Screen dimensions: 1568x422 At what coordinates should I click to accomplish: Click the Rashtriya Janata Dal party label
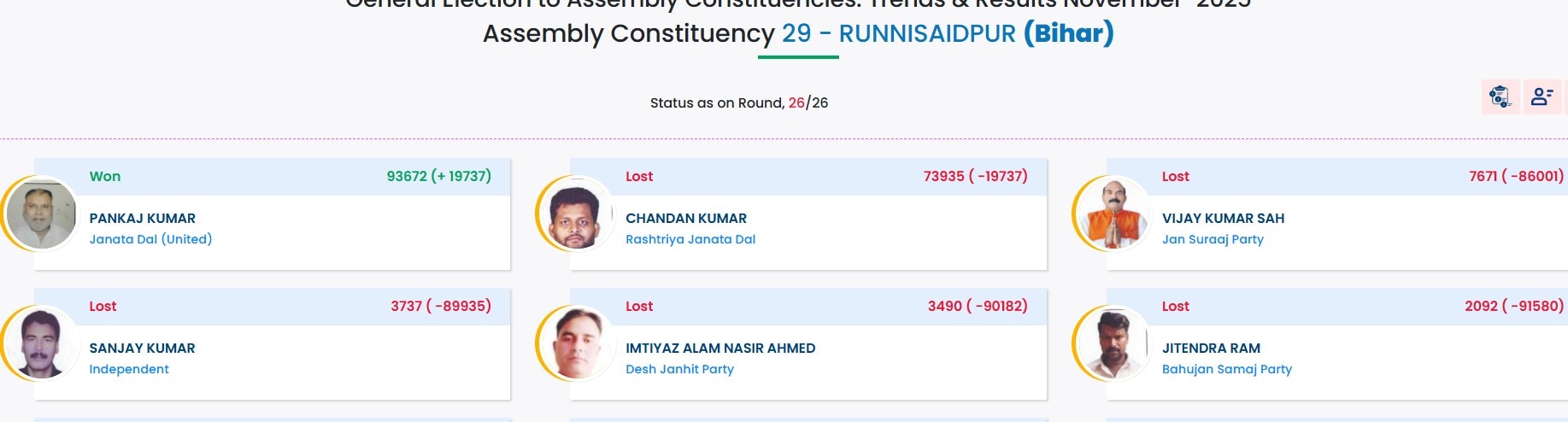click(x=690, y=239)
